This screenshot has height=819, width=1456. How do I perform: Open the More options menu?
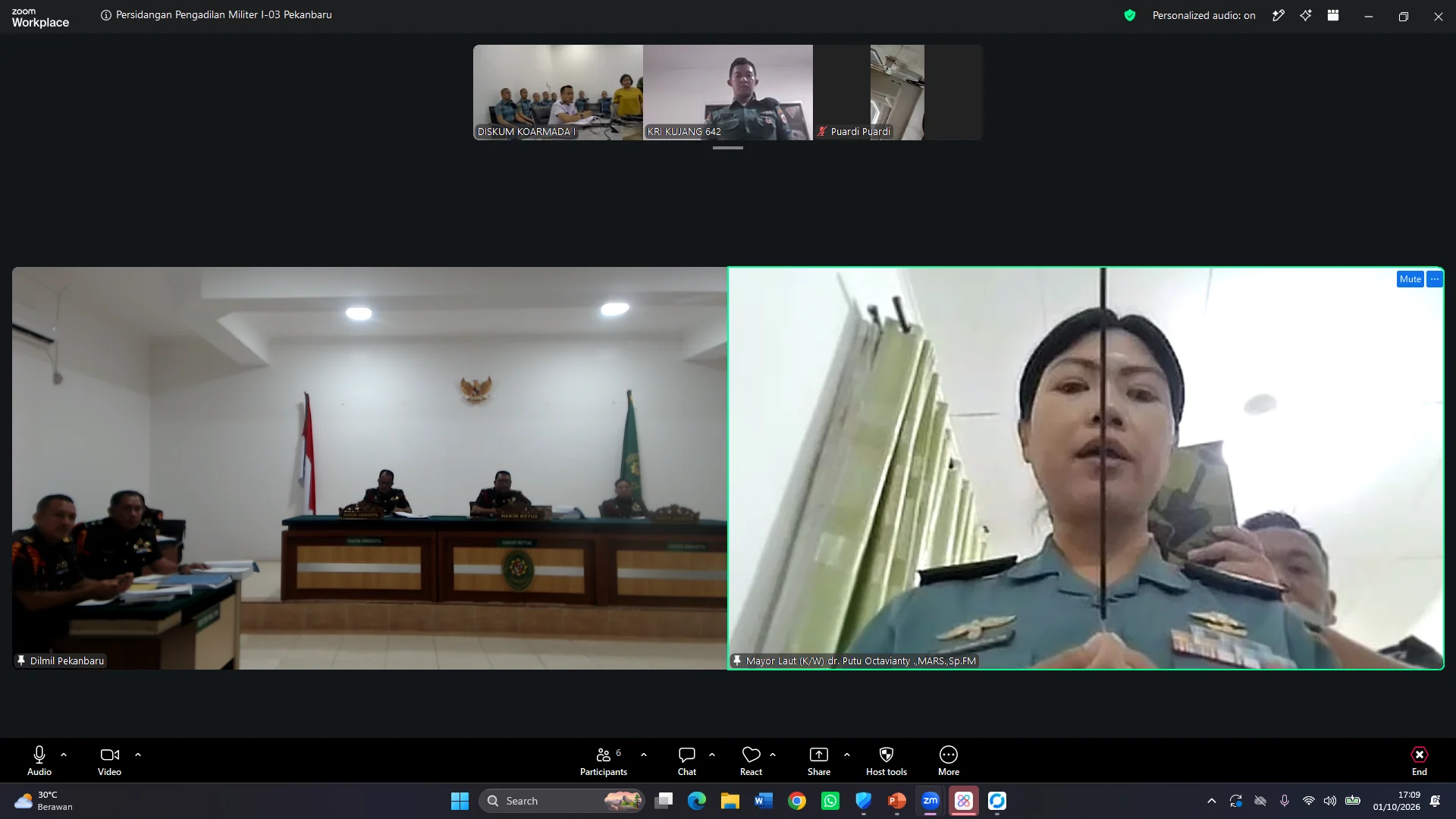pos(949,761)
